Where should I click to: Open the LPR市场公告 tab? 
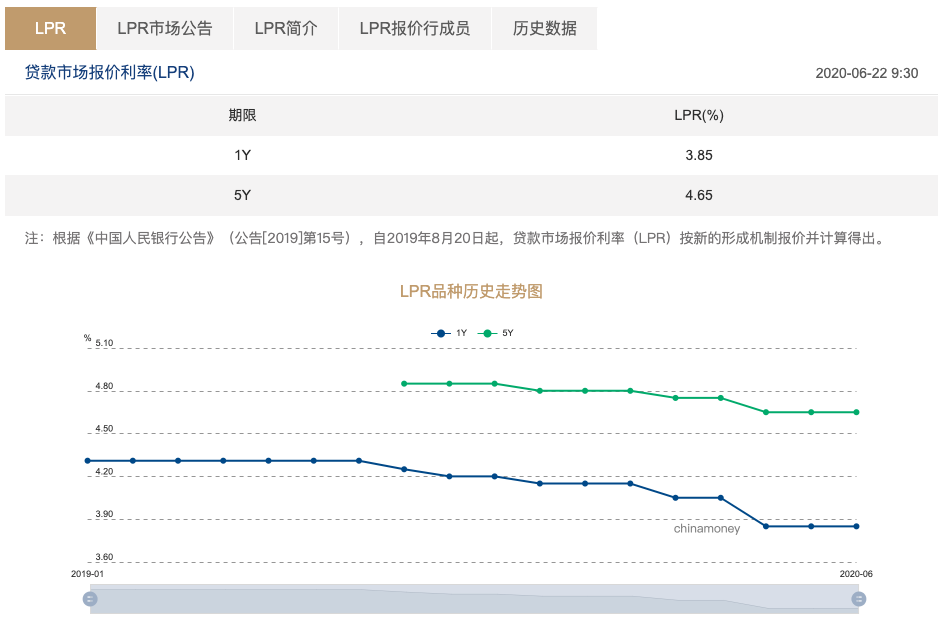(165, 28)
